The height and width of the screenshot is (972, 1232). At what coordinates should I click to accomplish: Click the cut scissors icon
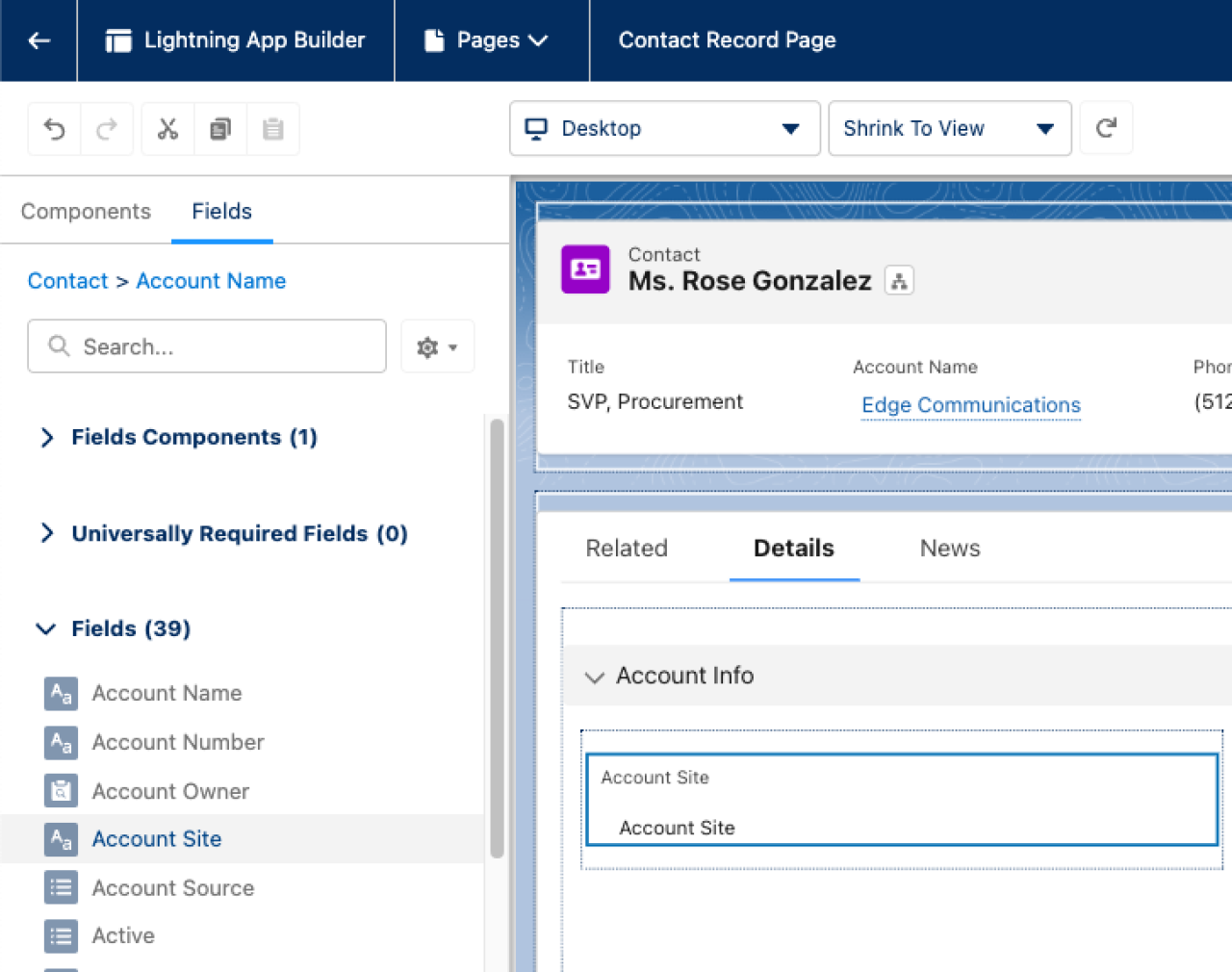pos(168,129)
